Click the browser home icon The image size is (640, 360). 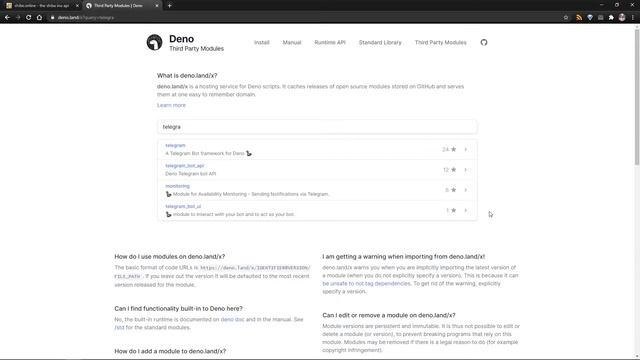[x=39, y=18]
